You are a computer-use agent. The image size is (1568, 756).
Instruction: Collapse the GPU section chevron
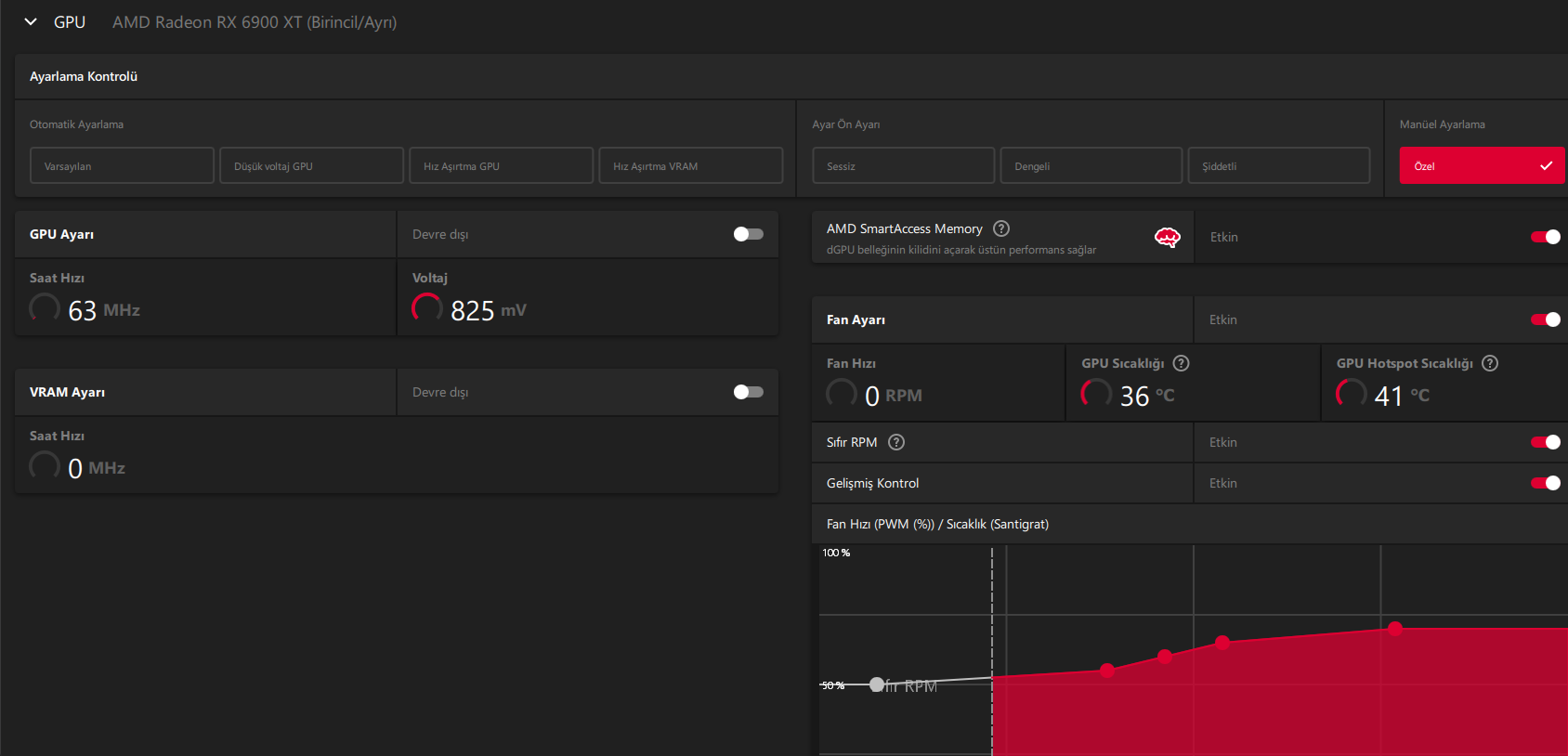point(31,22)
